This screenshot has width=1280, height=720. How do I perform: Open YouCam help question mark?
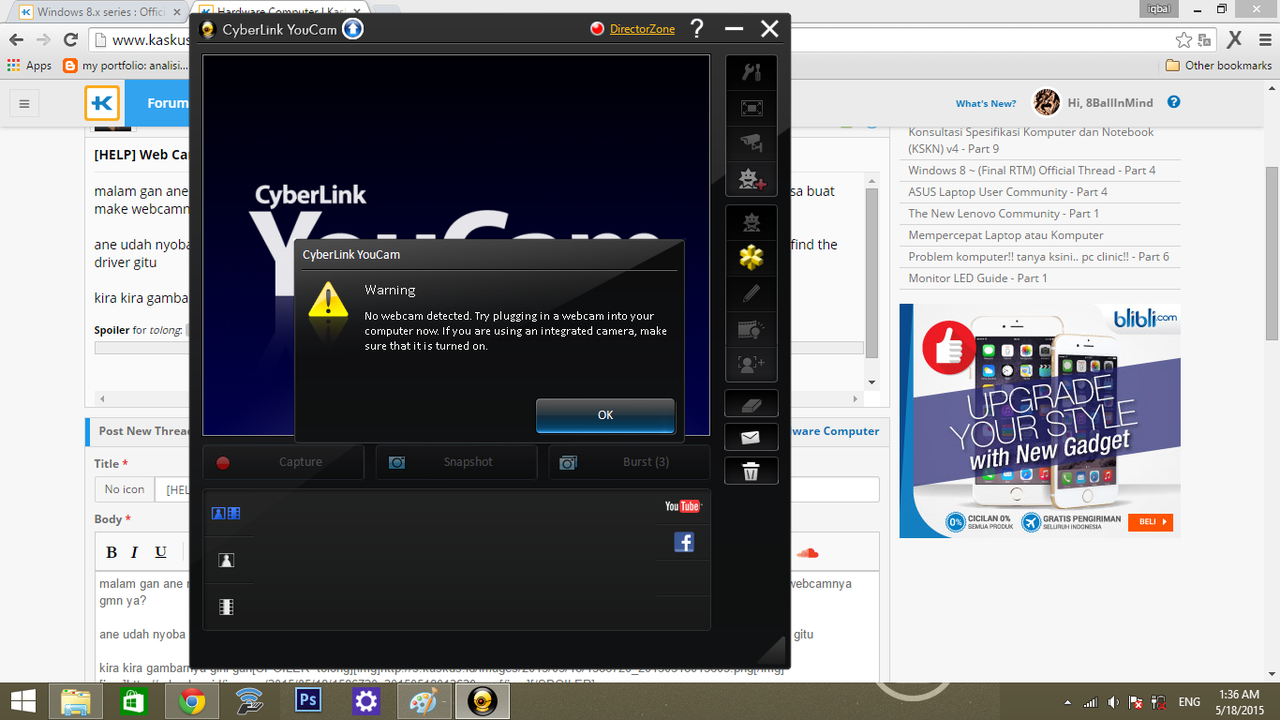[697, 29]
